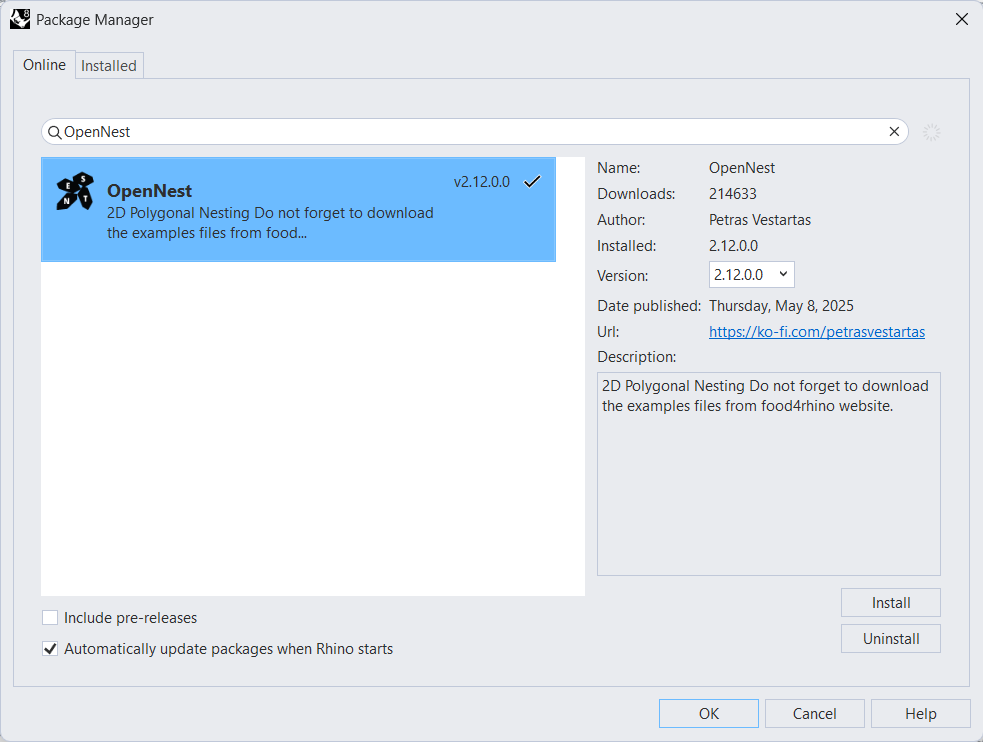Image resolution: width=983 pixels, height=742 pixels.
Task: Click the Uninstall button
Action: click(x=891, y=639)
